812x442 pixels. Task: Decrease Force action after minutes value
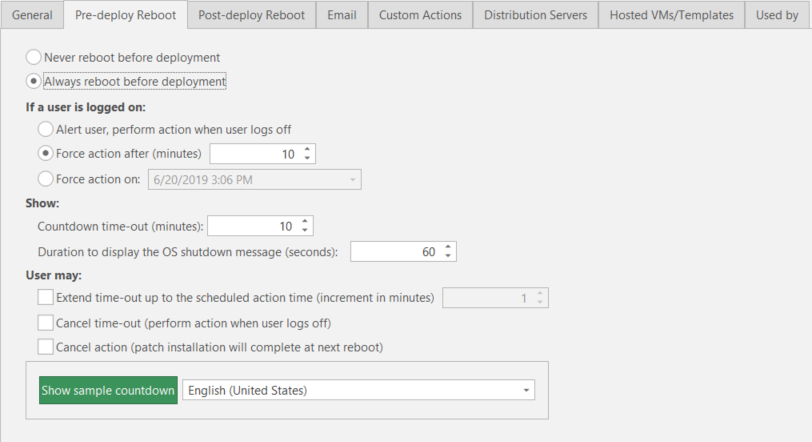(x=307, y=158)
